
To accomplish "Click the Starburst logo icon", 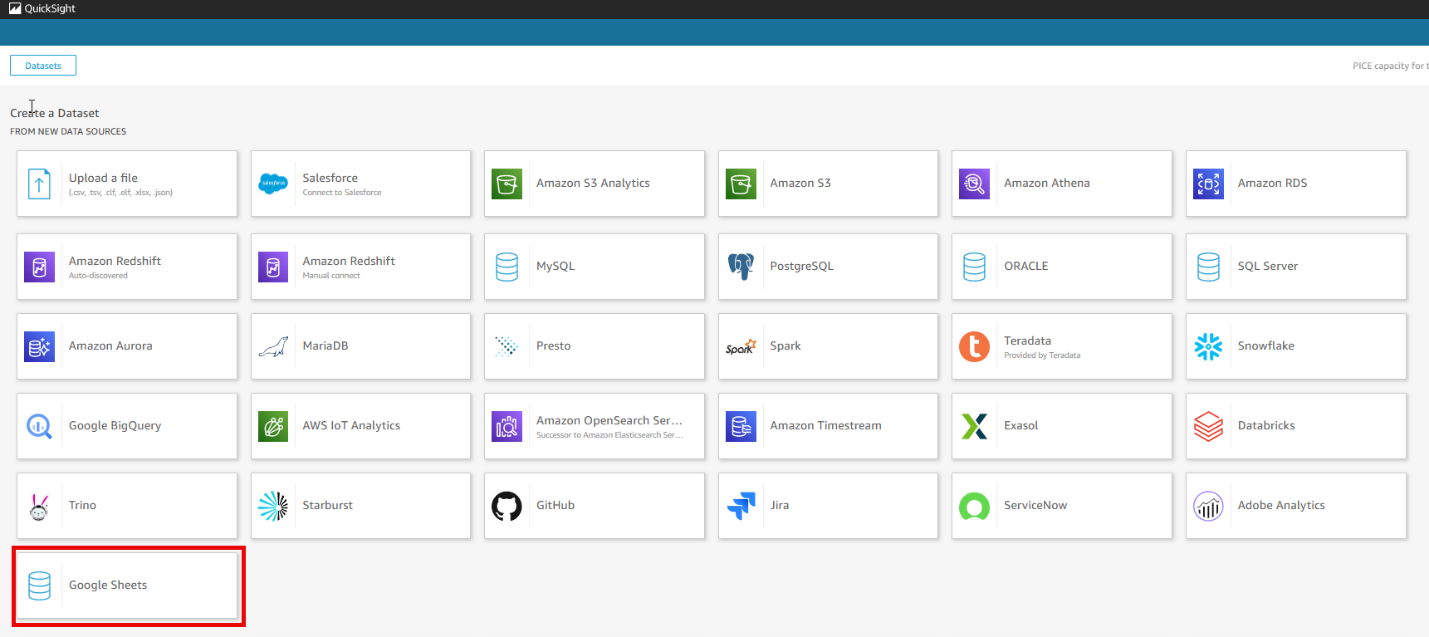I will (x=273, y=506).
